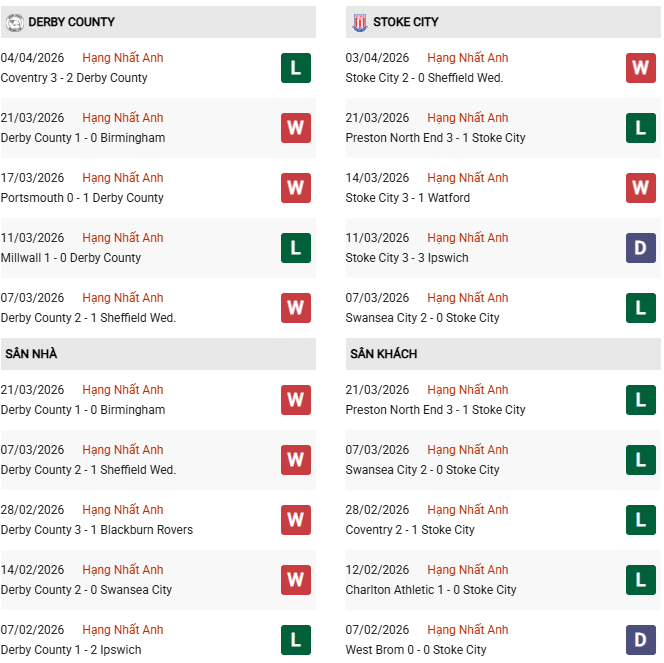This screenshot has height=663, width=664.
Task: Click L badge for Charlton Athletic 1 - 0 Stoke City
Action: (x=640, y=580)
